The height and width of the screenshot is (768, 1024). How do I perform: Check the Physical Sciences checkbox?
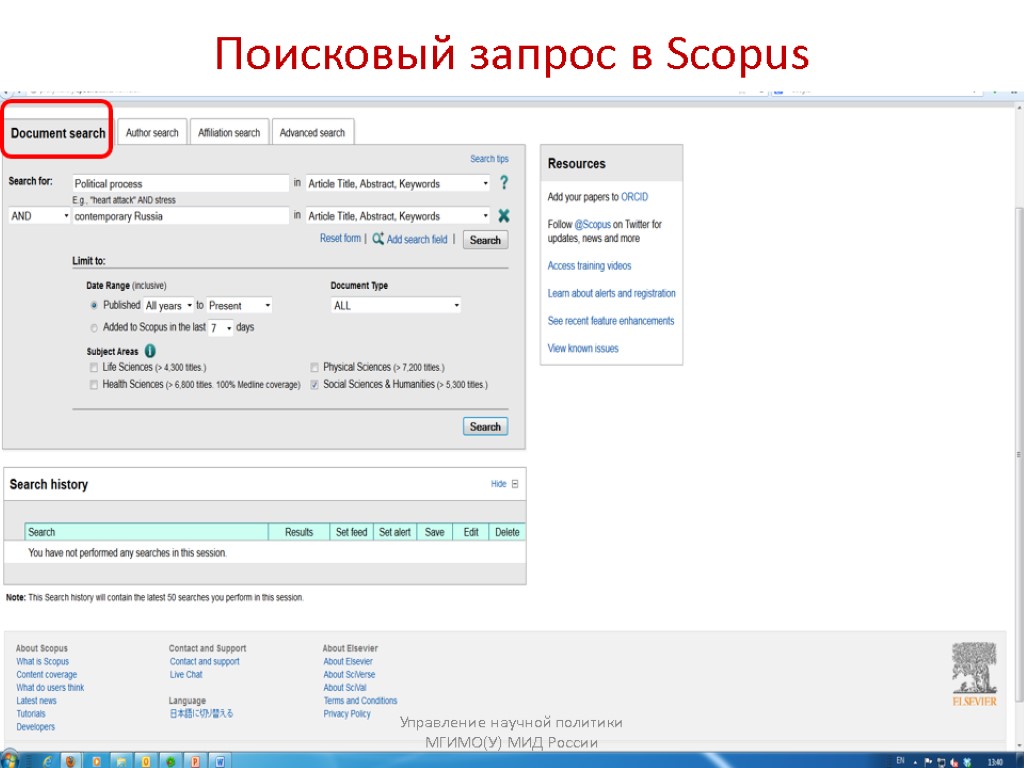coord(315,368)
